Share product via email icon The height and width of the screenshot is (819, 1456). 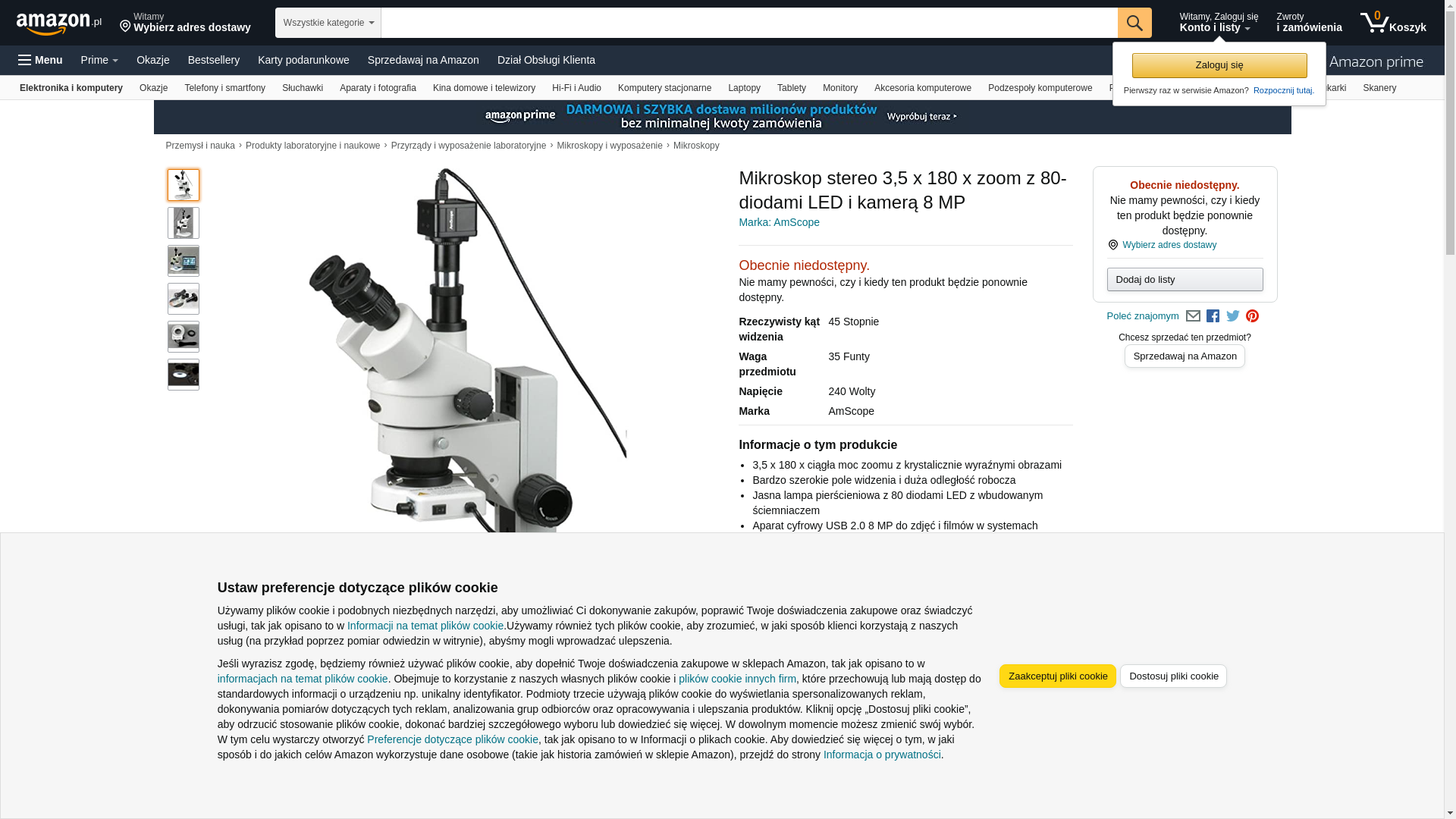(x=1193, y=316)
